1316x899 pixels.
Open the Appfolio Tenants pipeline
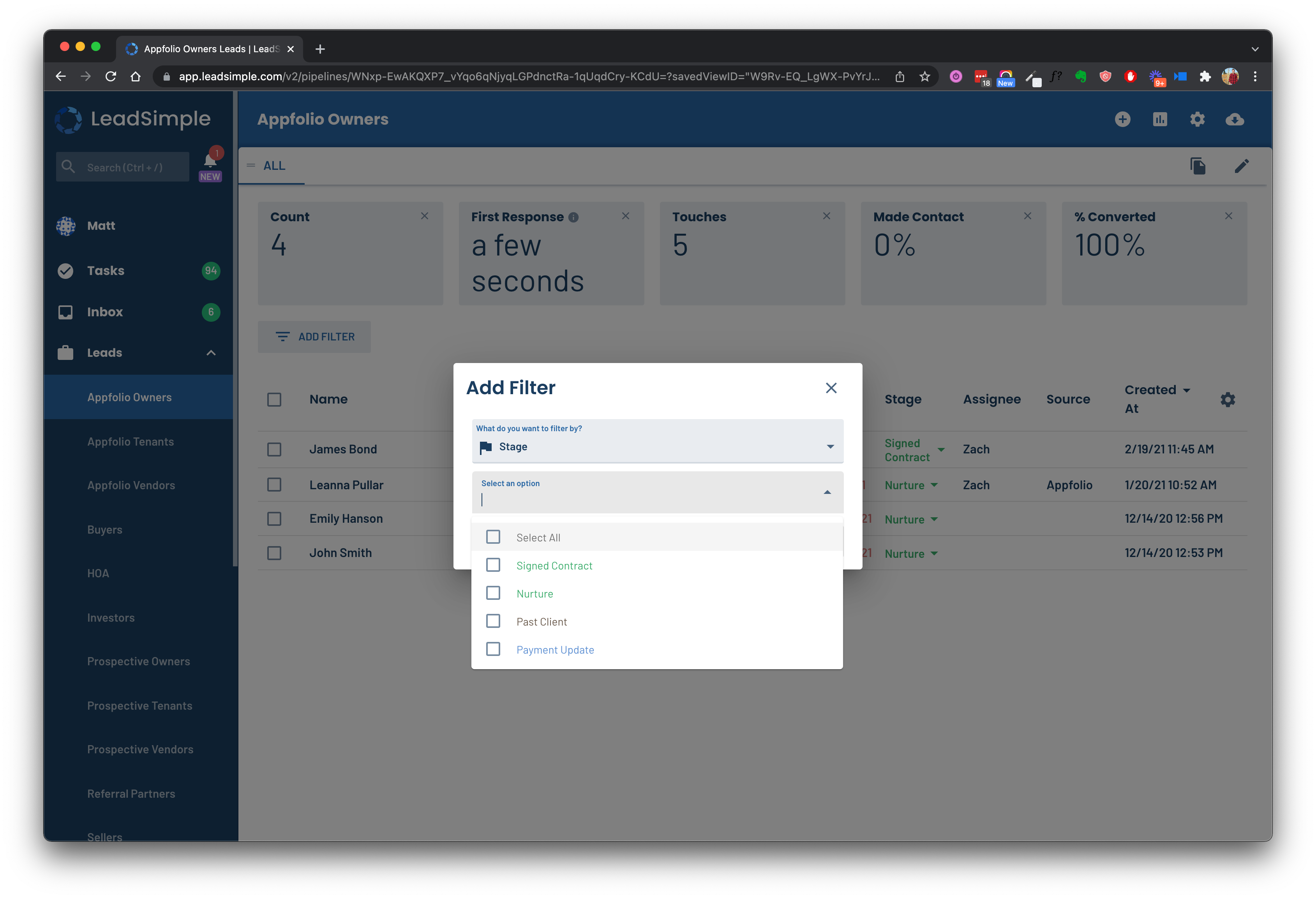point(130,442)
